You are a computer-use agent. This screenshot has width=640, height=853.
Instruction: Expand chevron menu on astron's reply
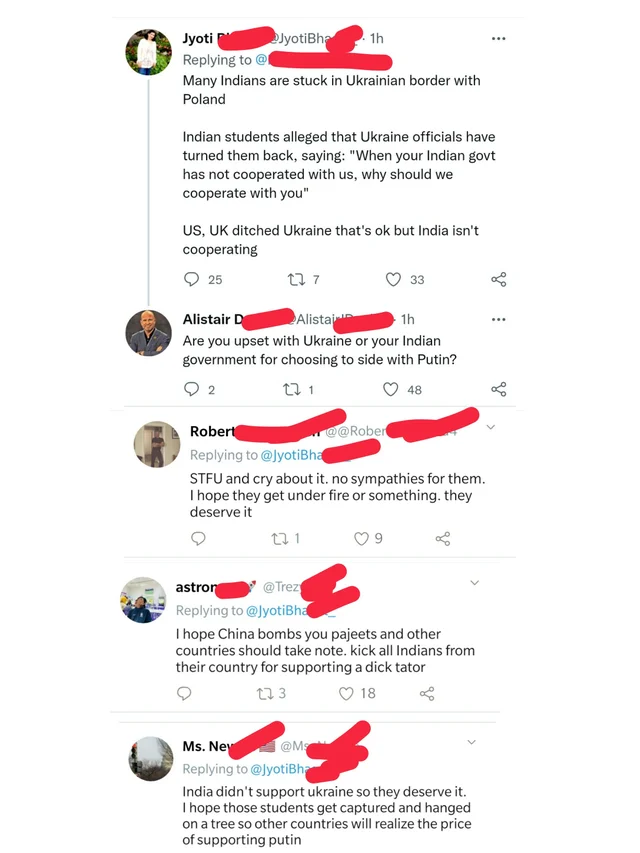click(474, 583)
